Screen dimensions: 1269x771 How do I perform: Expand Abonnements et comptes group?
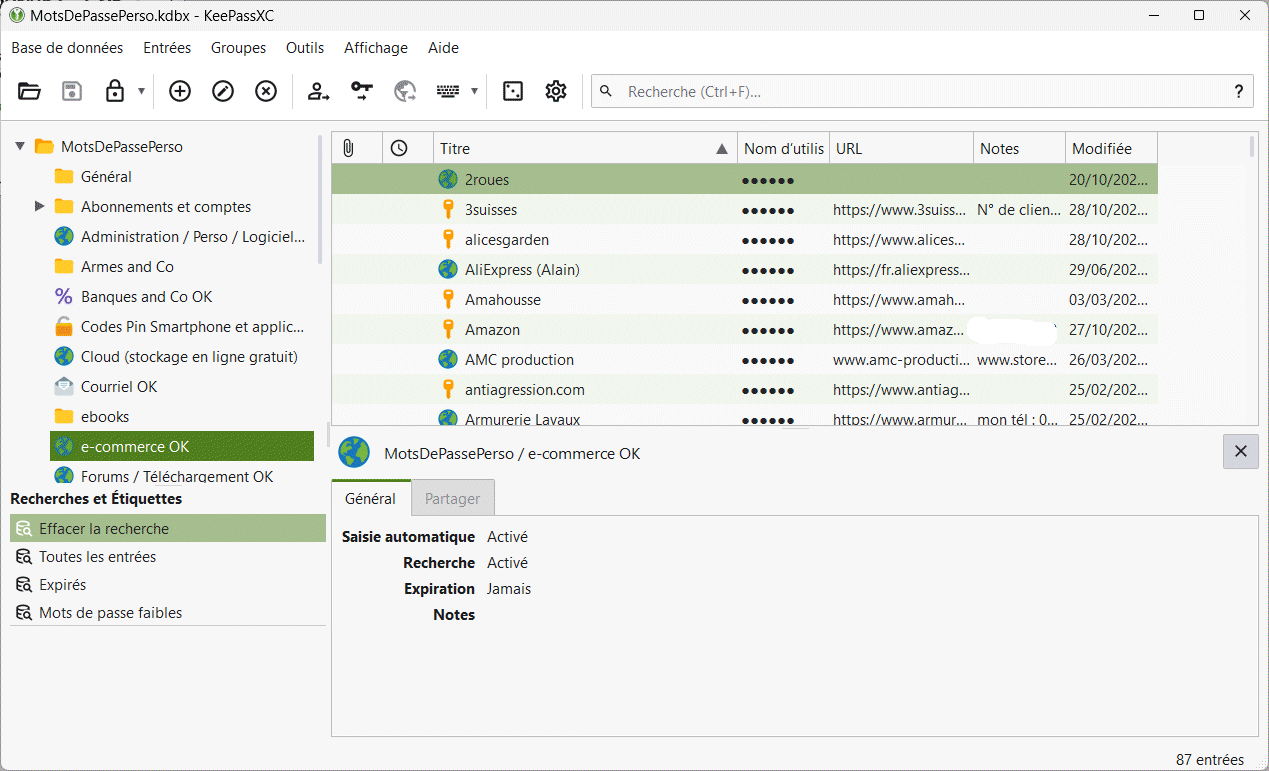pos(40,207)
